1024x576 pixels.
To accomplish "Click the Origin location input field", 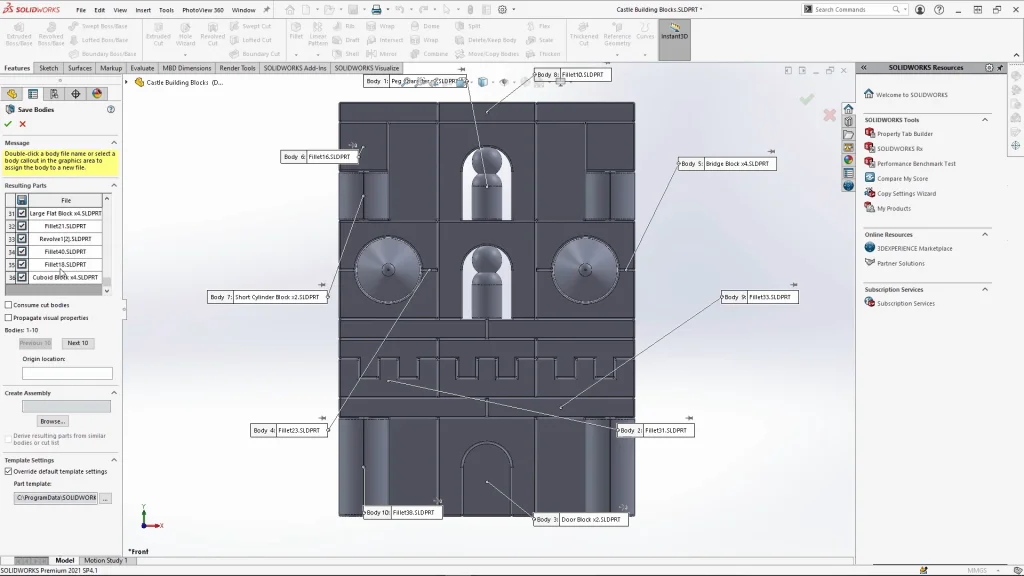I will click(x=67, y=373).
